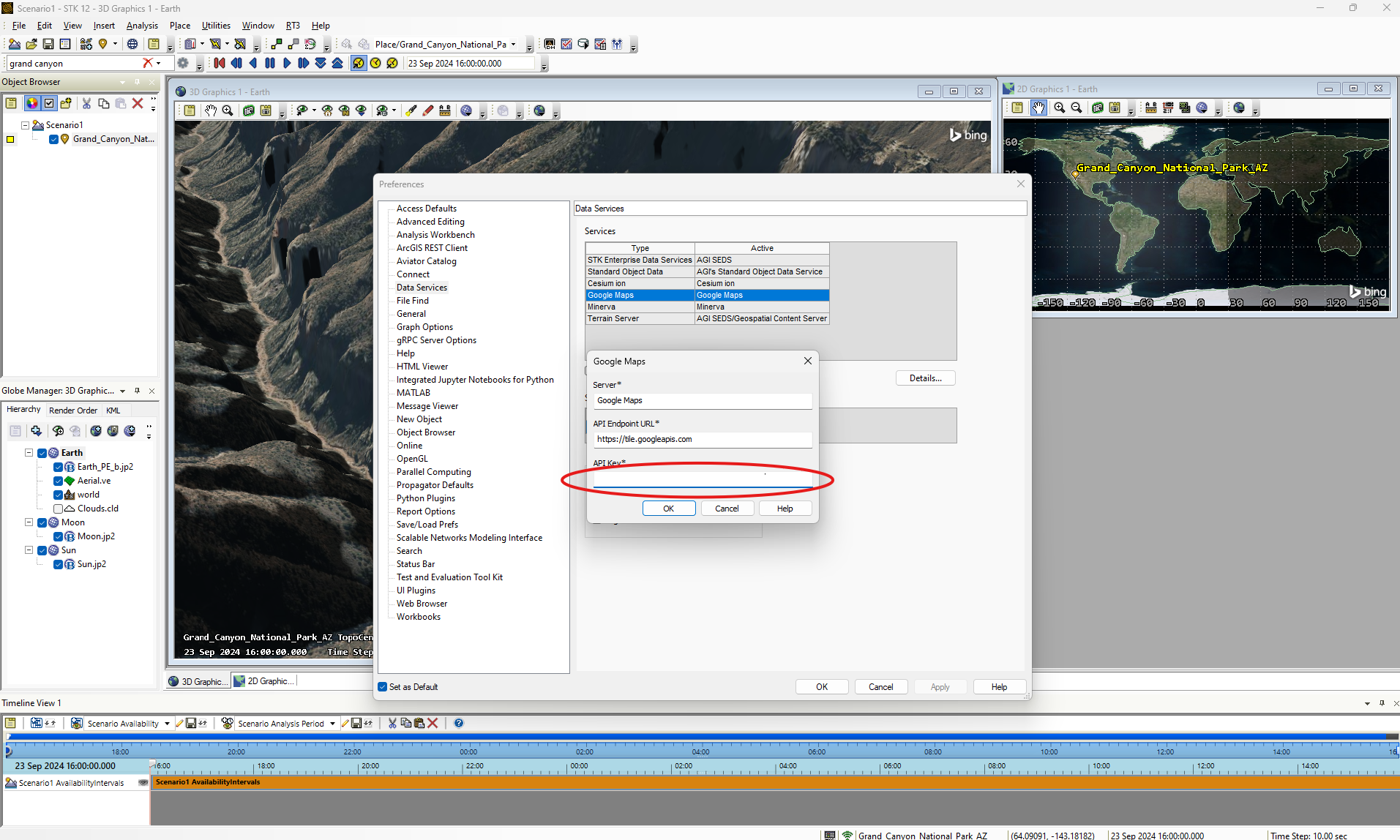1400x840 pixels.
Task: Switch to the 2D Graphic window tab
Action: coord(264,681)
